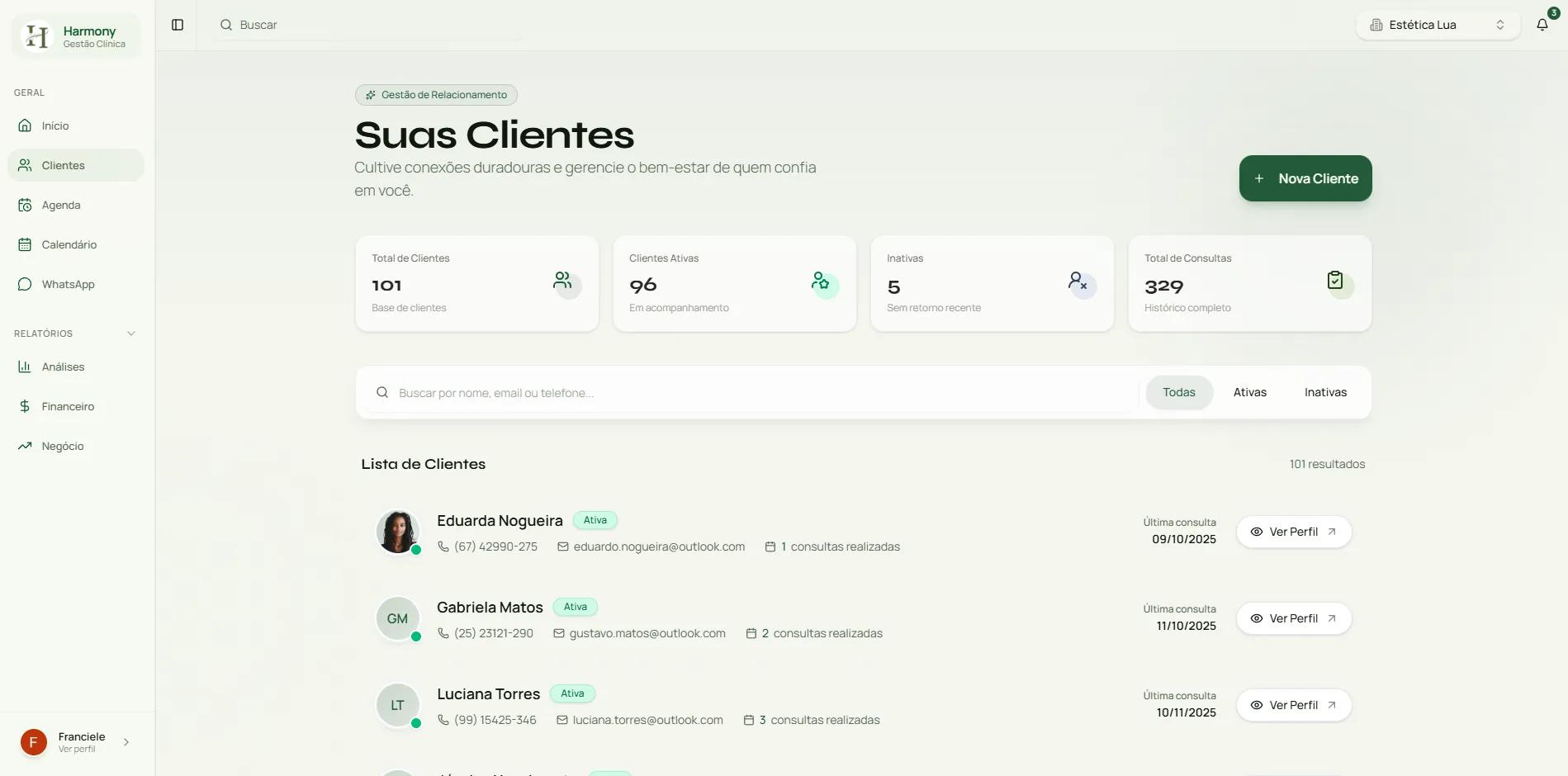This screenshot has height=776, width=1568.
Task: Open the Estética Lua clinic dropdown
Action: click(x=1437, y=25)
